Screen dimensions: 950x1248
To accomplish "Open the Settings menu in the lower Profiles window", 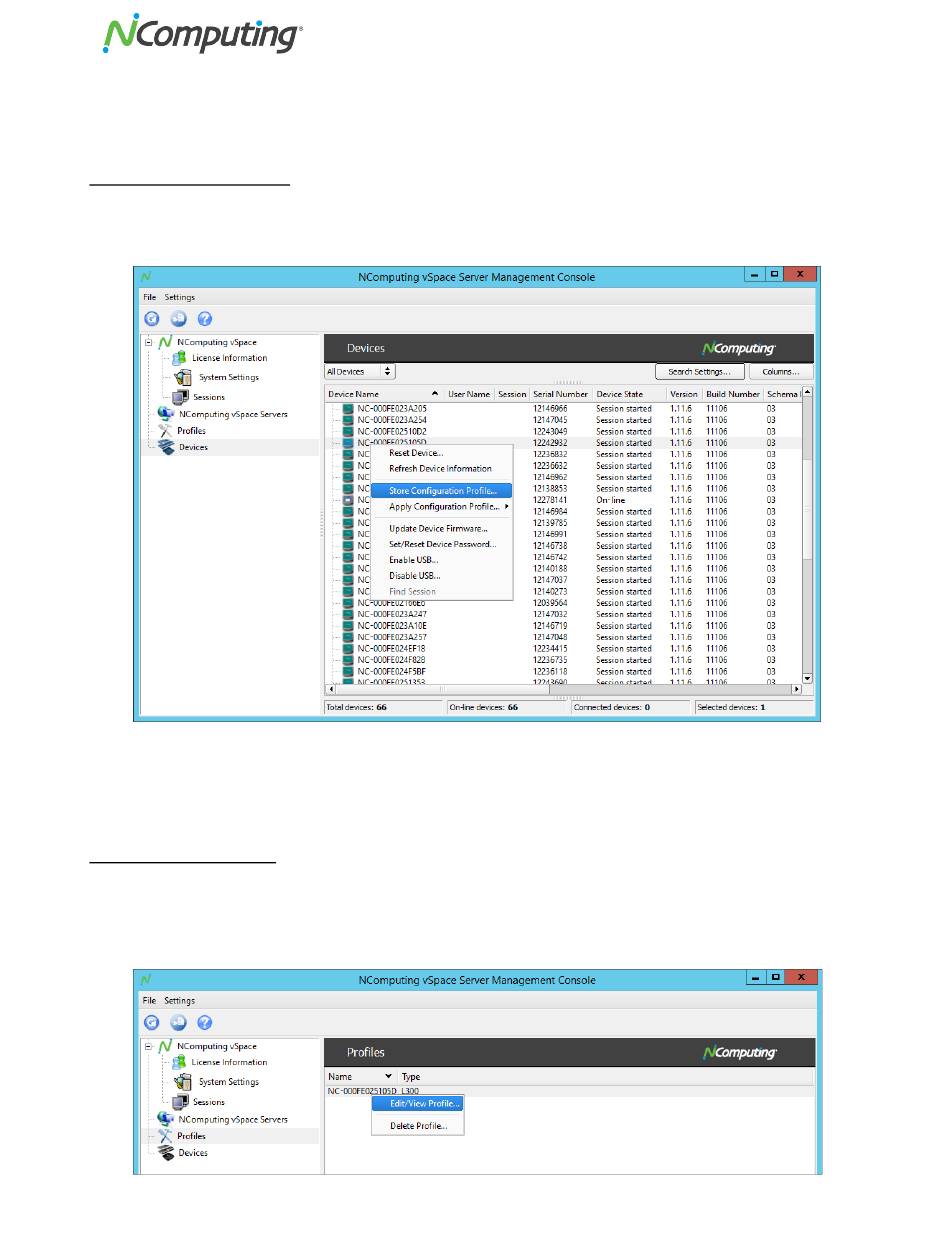I will click(x=180, y=1000).
